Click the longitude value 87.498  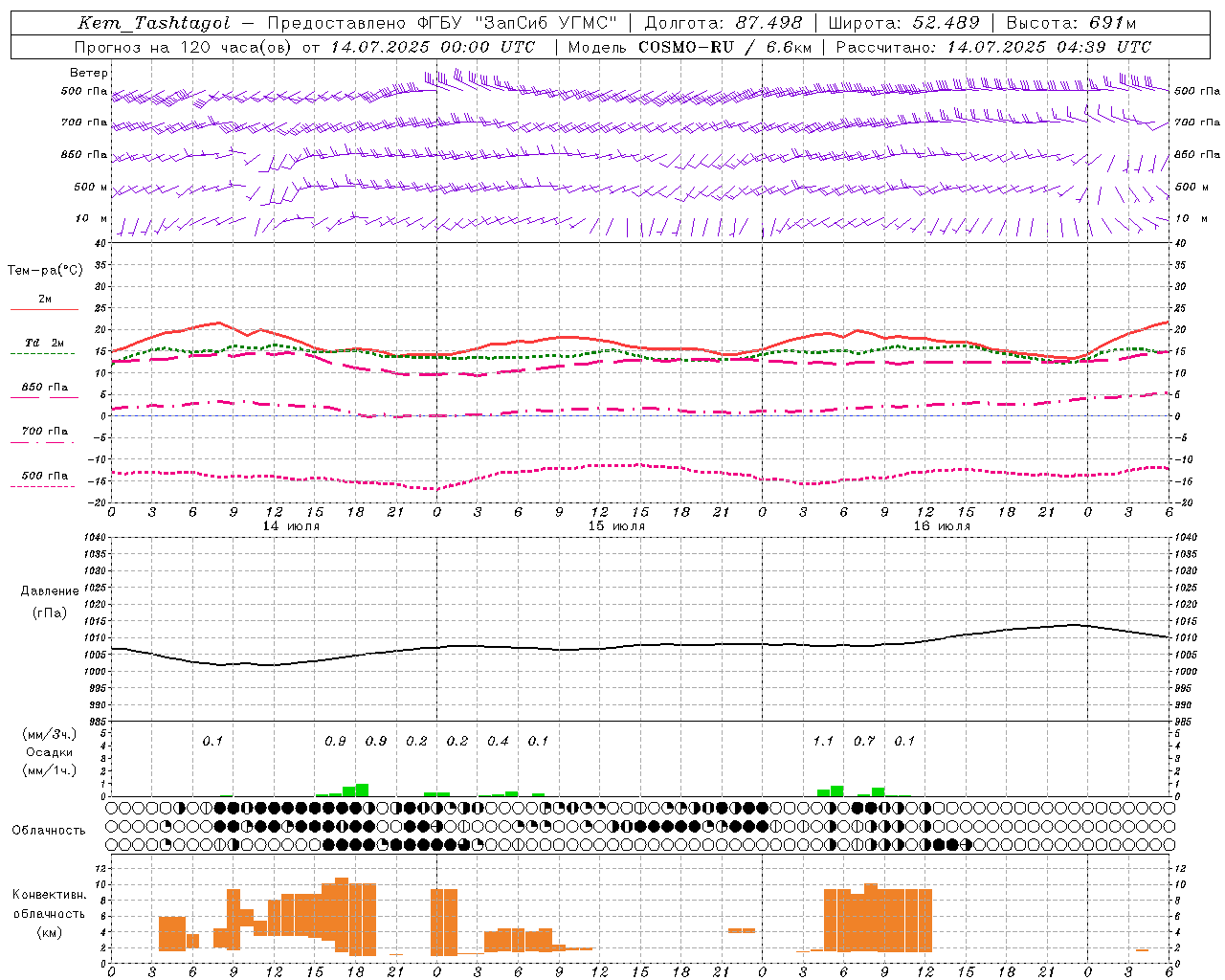769,23
